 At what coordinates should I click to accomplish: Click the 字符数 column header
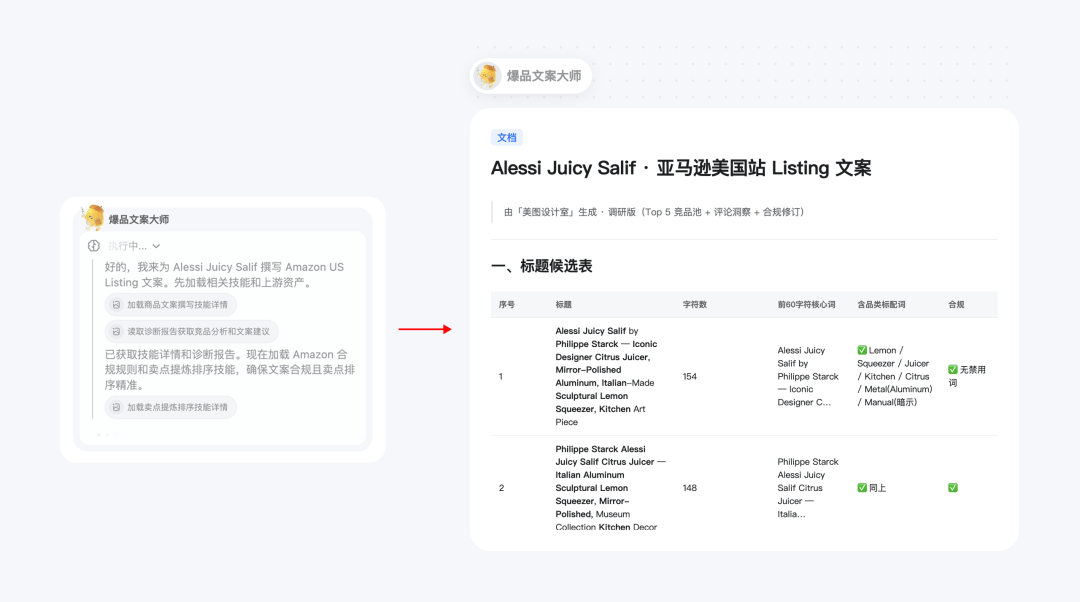[695, 304]
